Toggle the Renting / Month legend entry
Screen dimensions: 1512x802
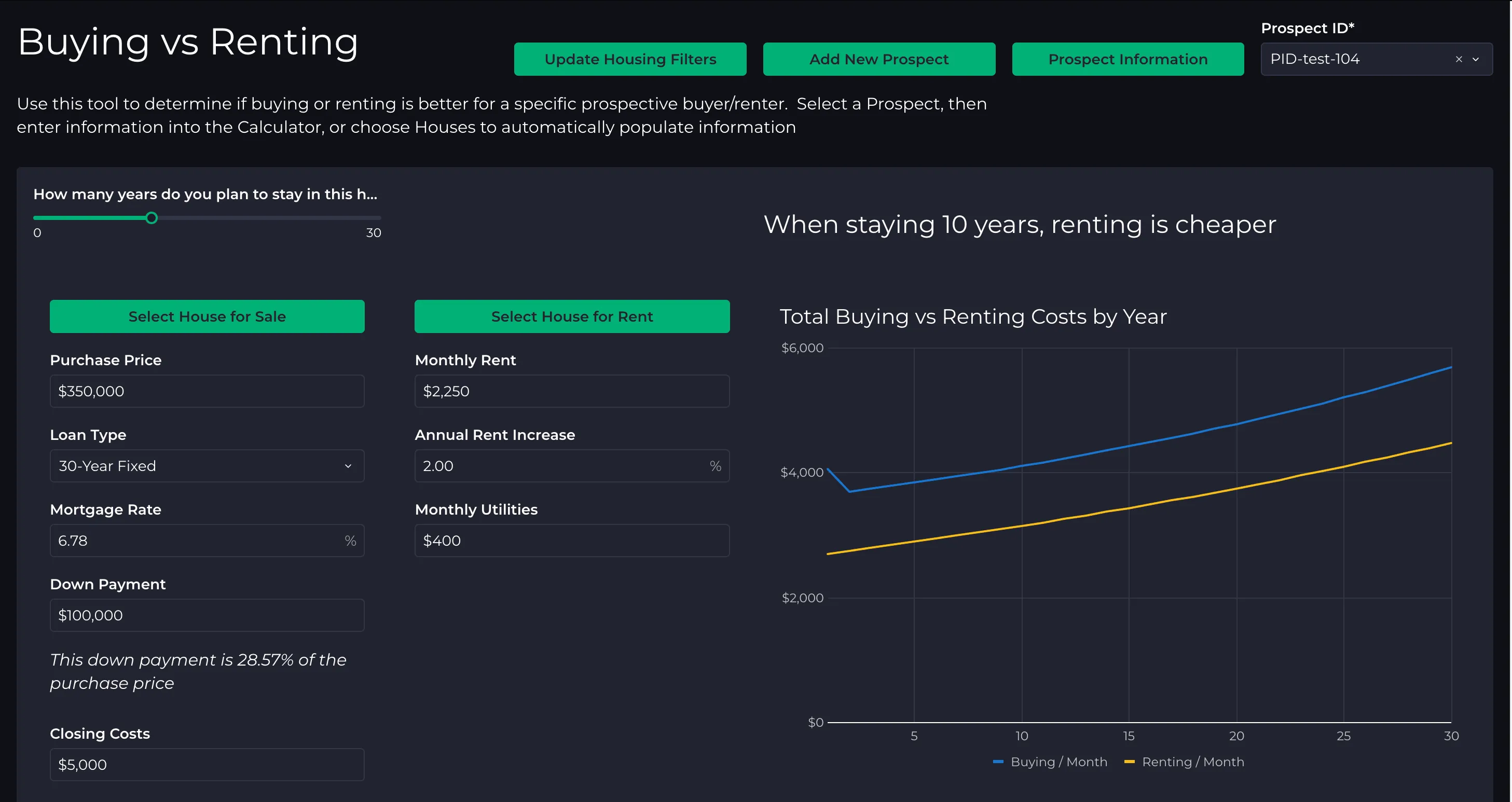click(x=1184, y=762)
